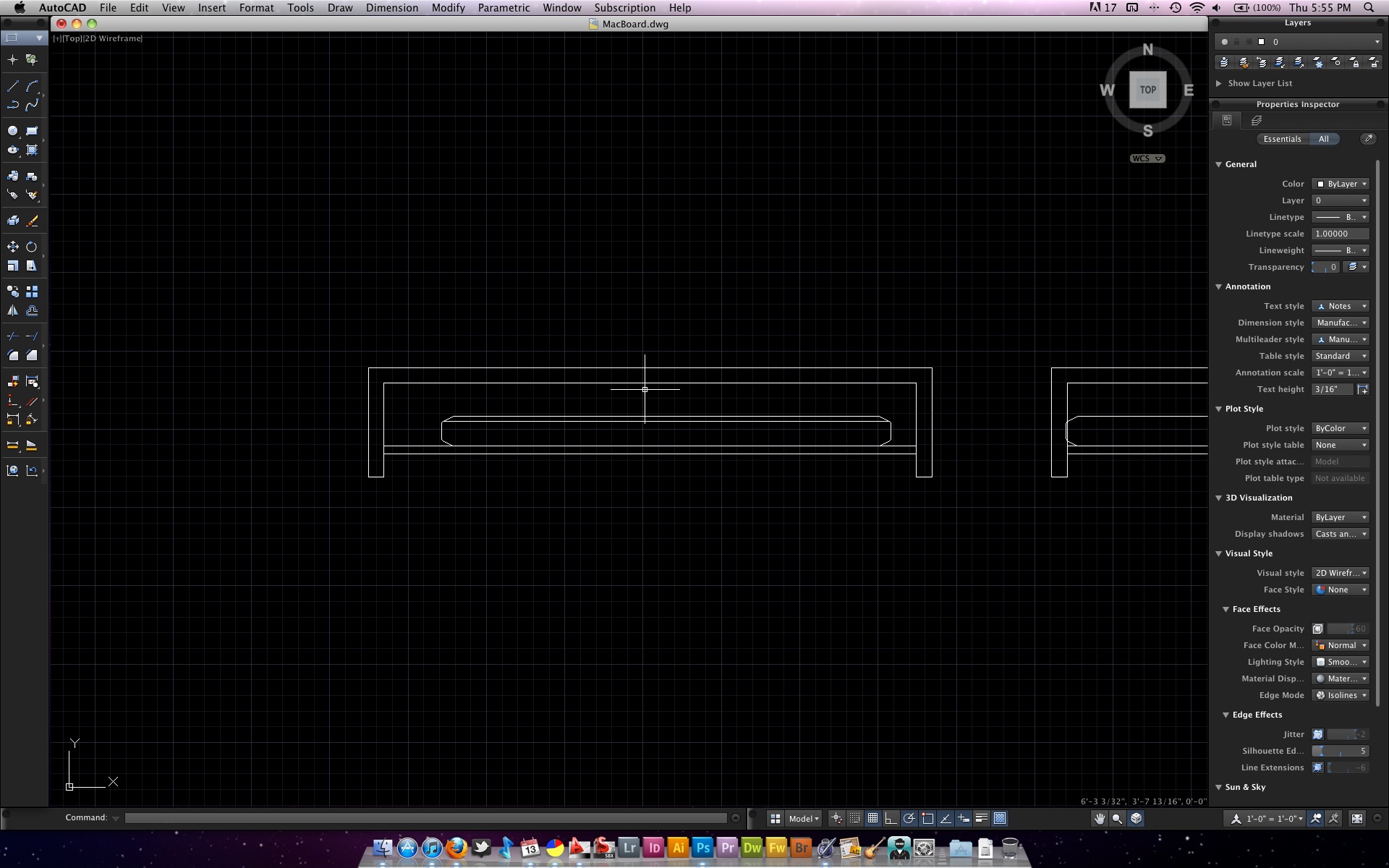This screenshot has height=868, width=1389.
Task: Select the Rectangle tool
Action: 32,131
